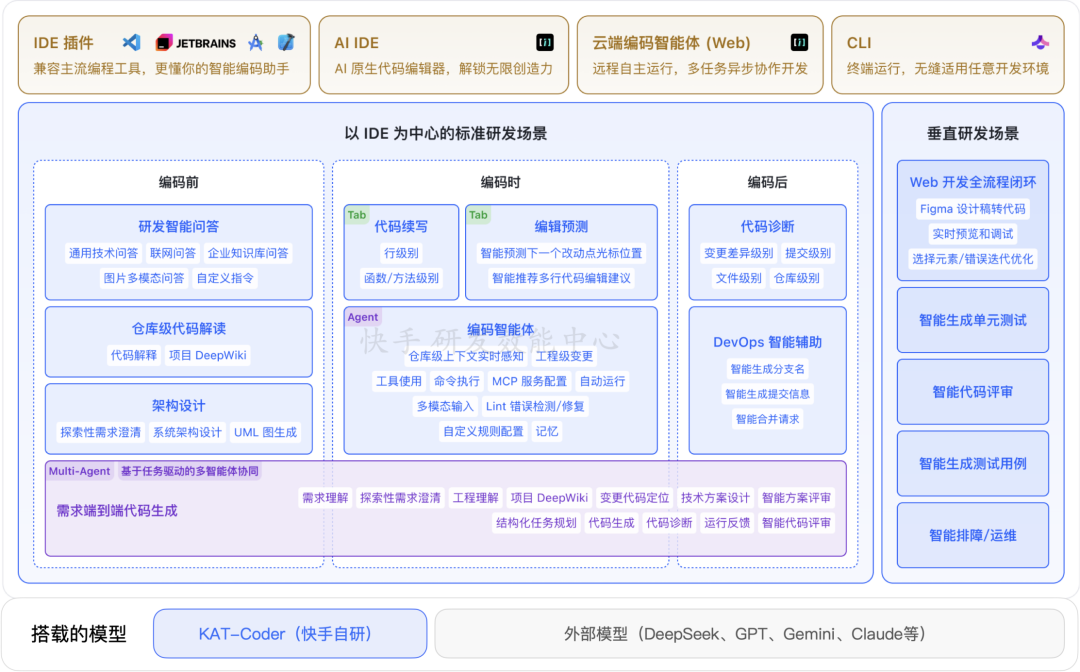Image resolution: width=1080 pixels, height=672 pixels.
Task: Toggle the Tab badge on 编辑预测
Action: [477, 215]
